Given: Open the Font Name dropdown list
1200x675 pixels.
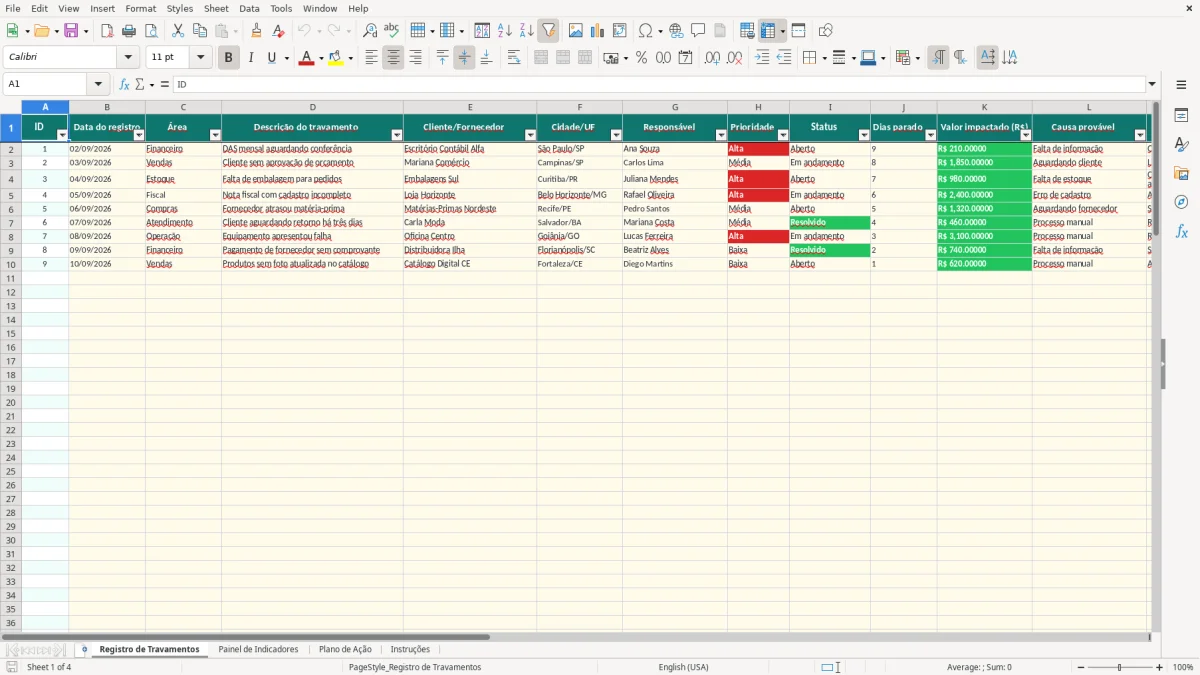Looking at the screenshot, I should coord(128,58).
